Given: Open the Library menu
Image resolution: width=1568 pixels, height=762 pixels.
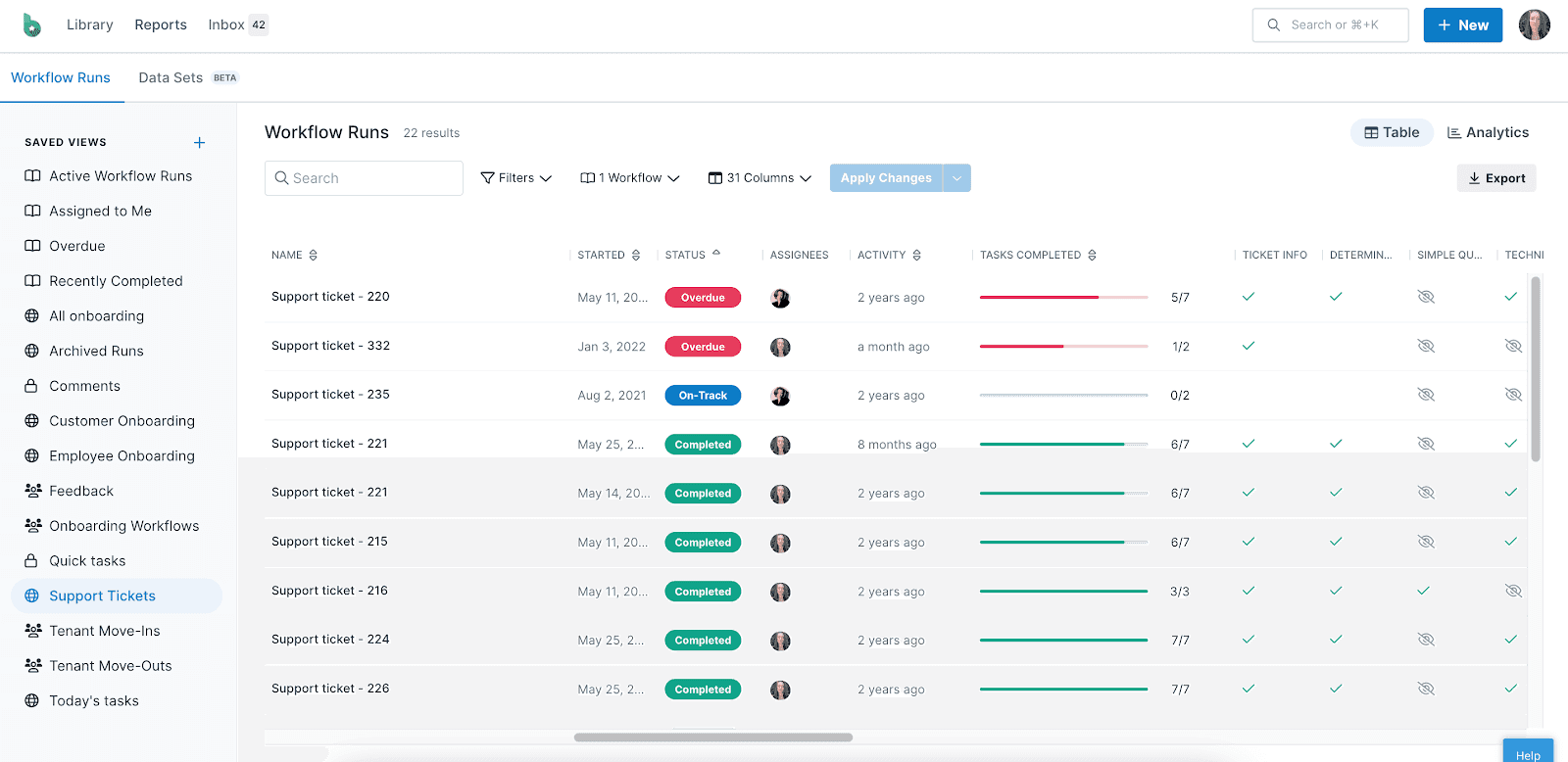Looking at the screenshot, I should pos(90,24).
